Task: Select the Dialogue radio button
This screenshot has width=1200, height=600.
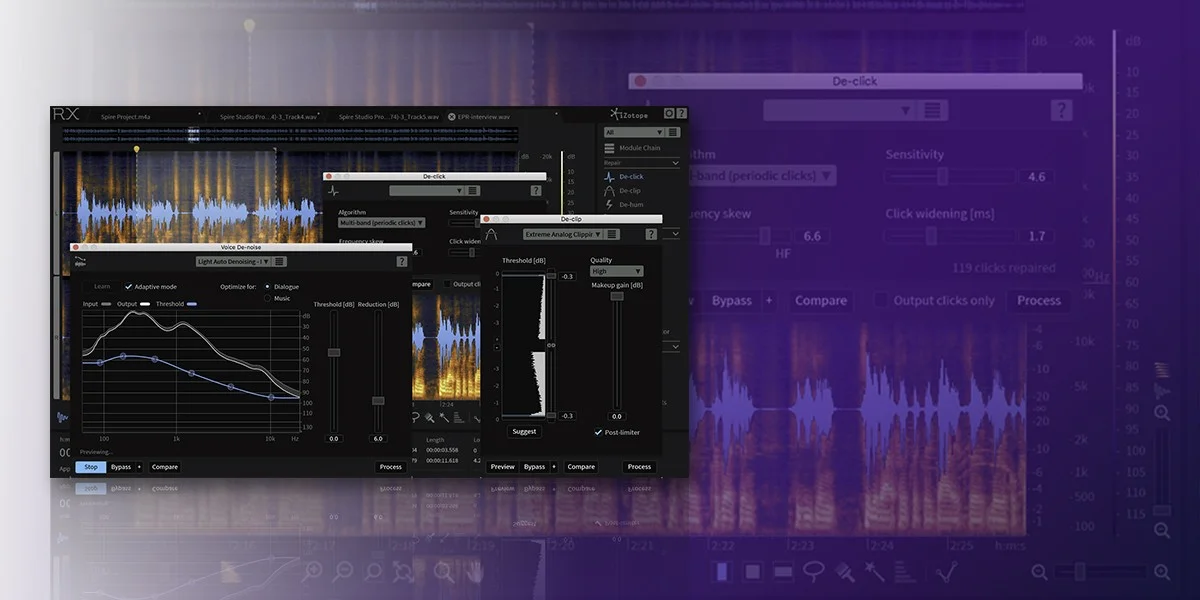Action: [x=267, y=287]
